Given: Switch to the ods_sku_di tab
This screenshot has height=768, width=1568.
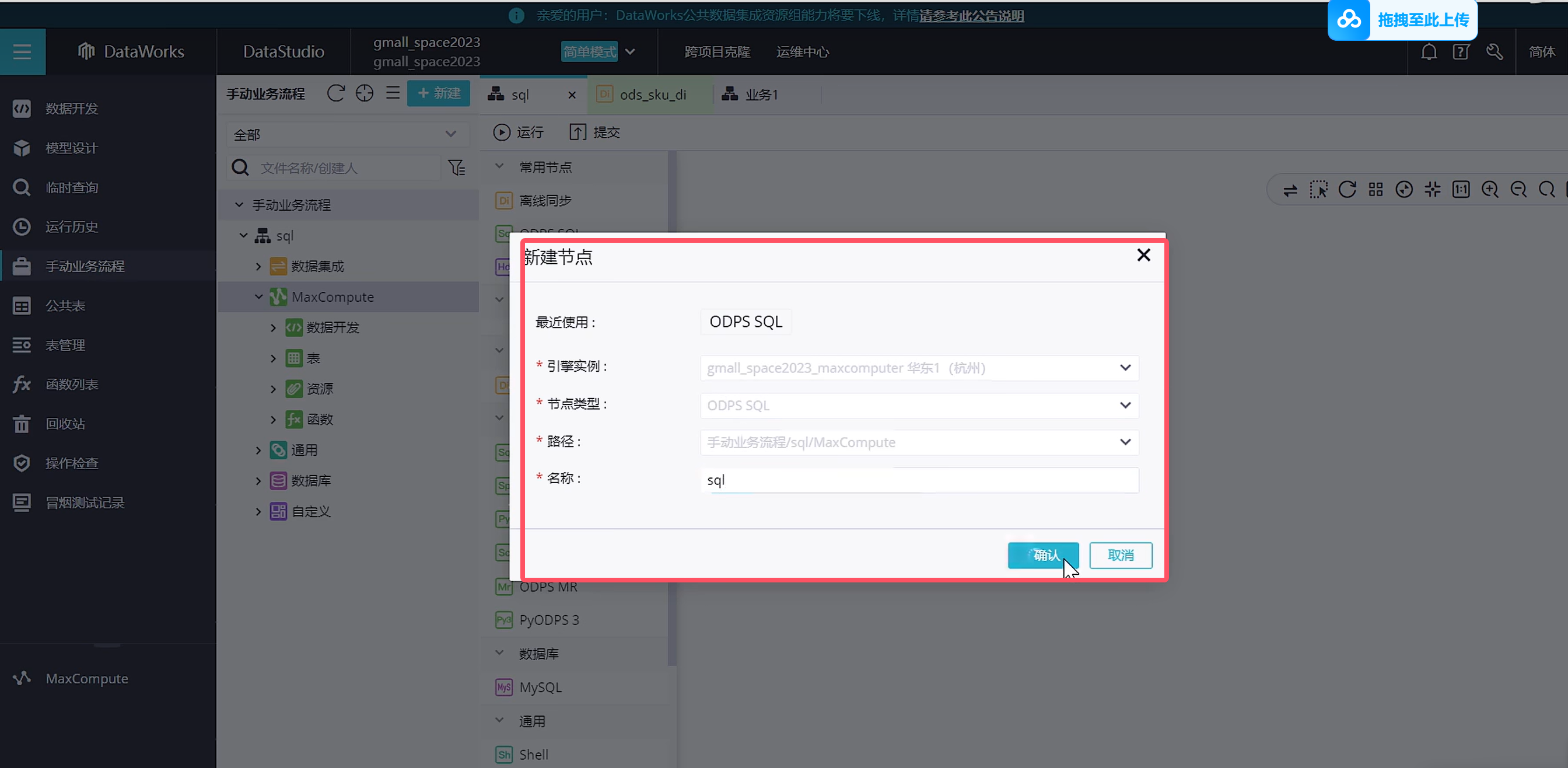Looking at the screenshot, I should (652, 95).
